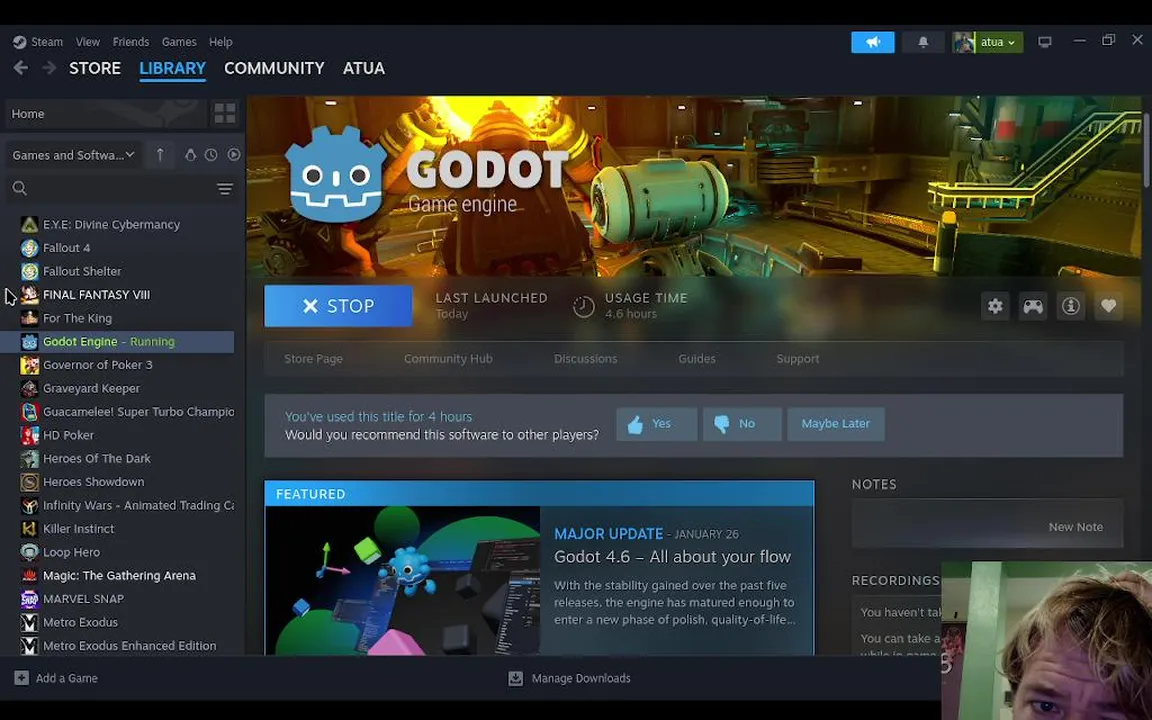The image size is (1152, 720).
Task: Toggle the ready-to-play filter icon
Action: 234,154
